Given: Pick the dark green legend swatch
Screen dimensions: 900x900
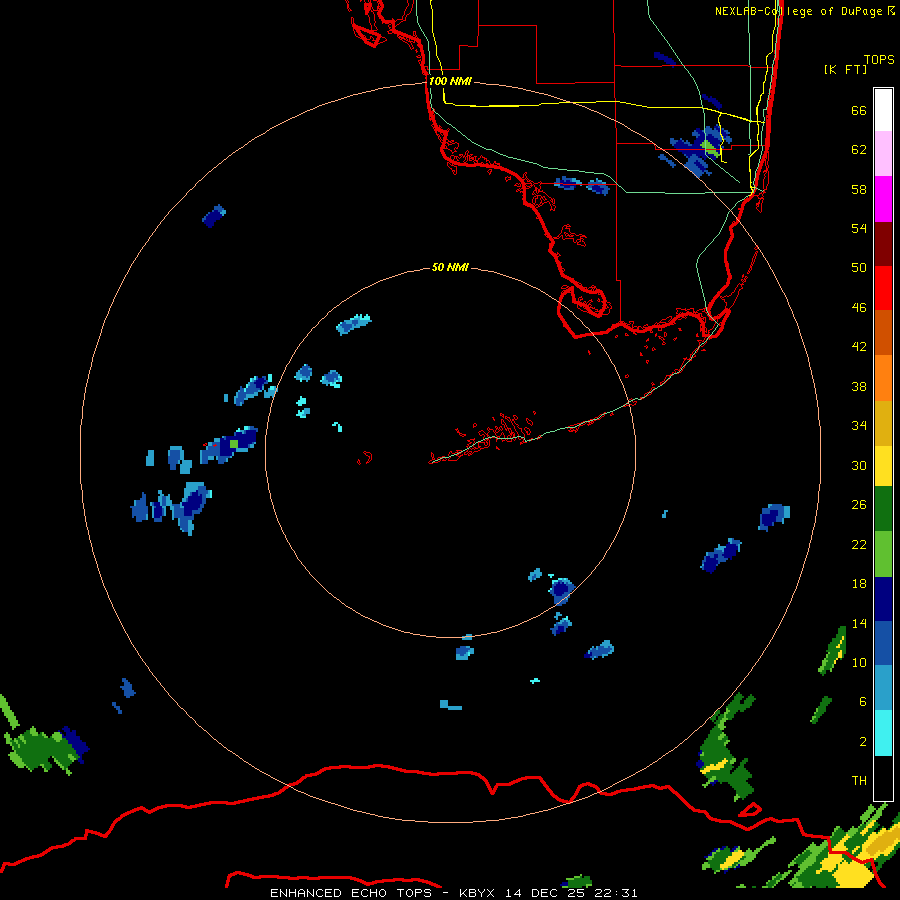Looking at the screenshot, I should (883, 509).
